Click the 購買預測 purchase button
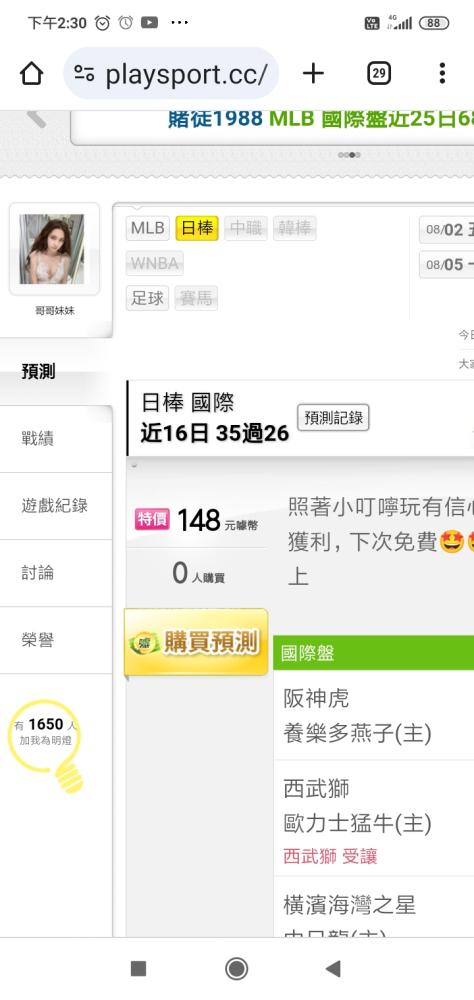474x1000 pixels. click(x=196, y=642)
